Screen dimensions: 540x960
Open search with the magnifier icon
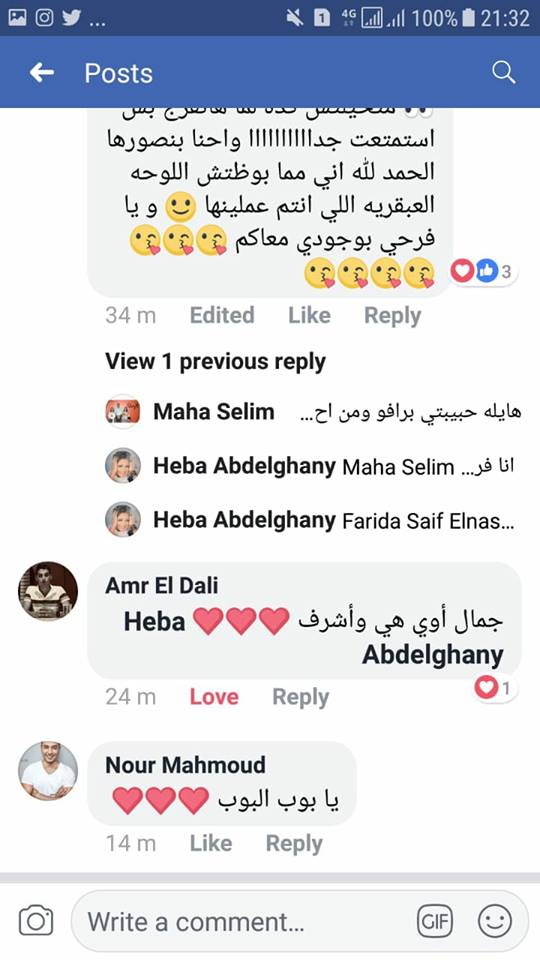503,72
